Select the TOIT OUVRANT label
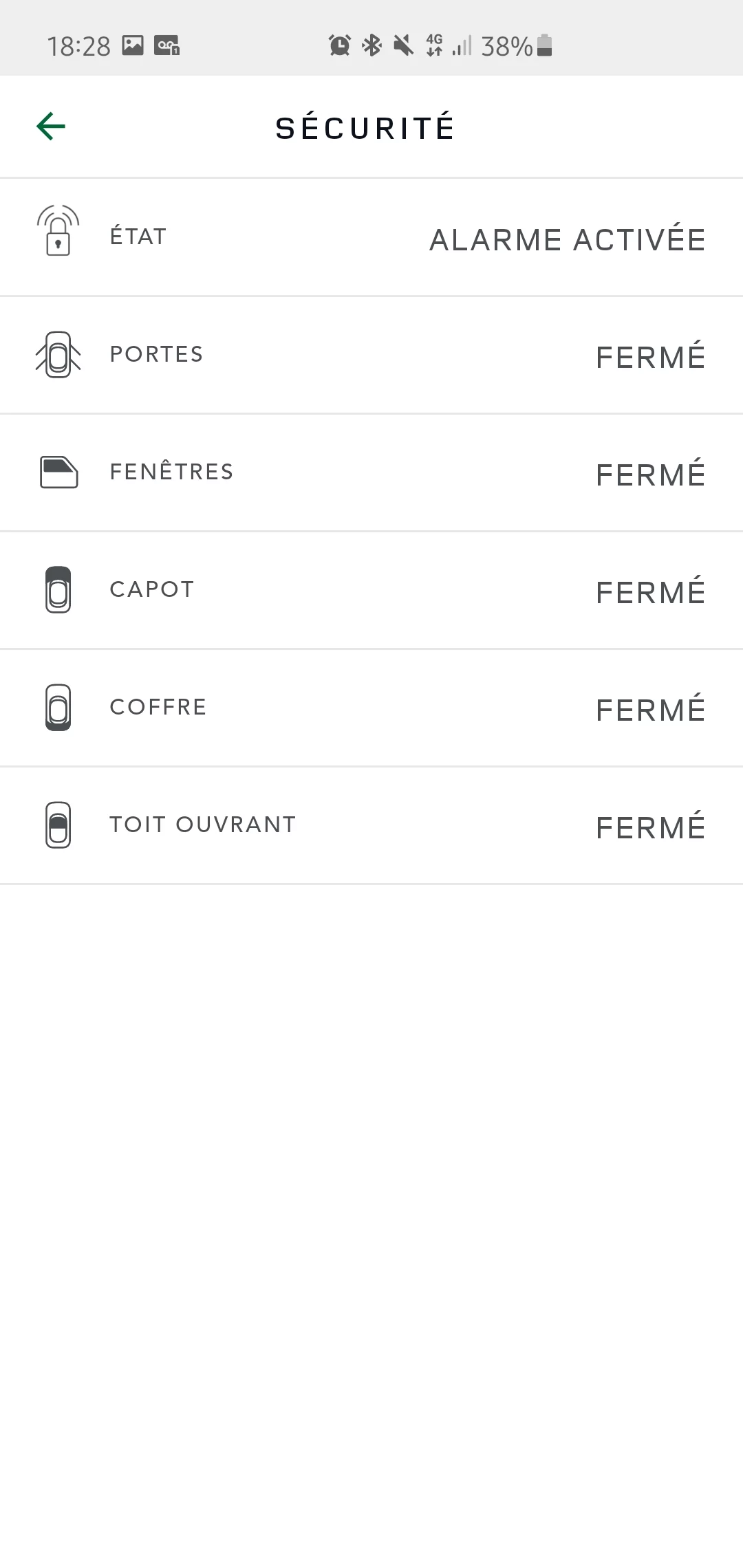 [x=203, y=825]
